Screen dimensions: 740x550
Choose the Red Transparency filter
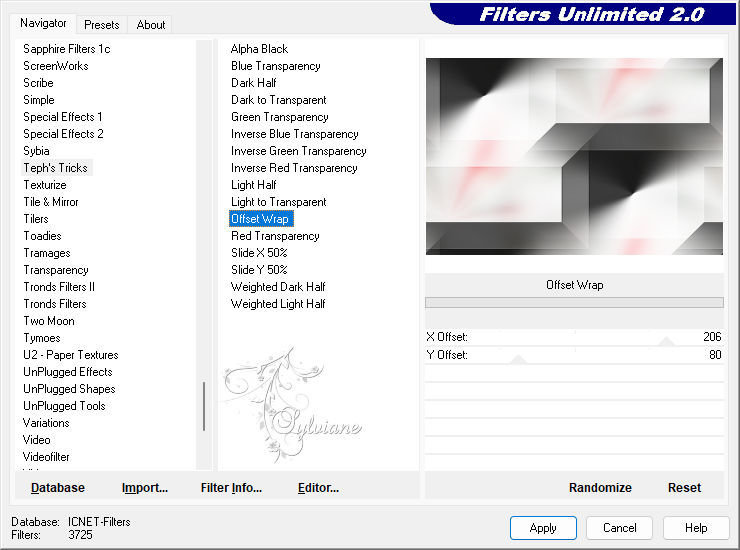(x=275, y=236)
